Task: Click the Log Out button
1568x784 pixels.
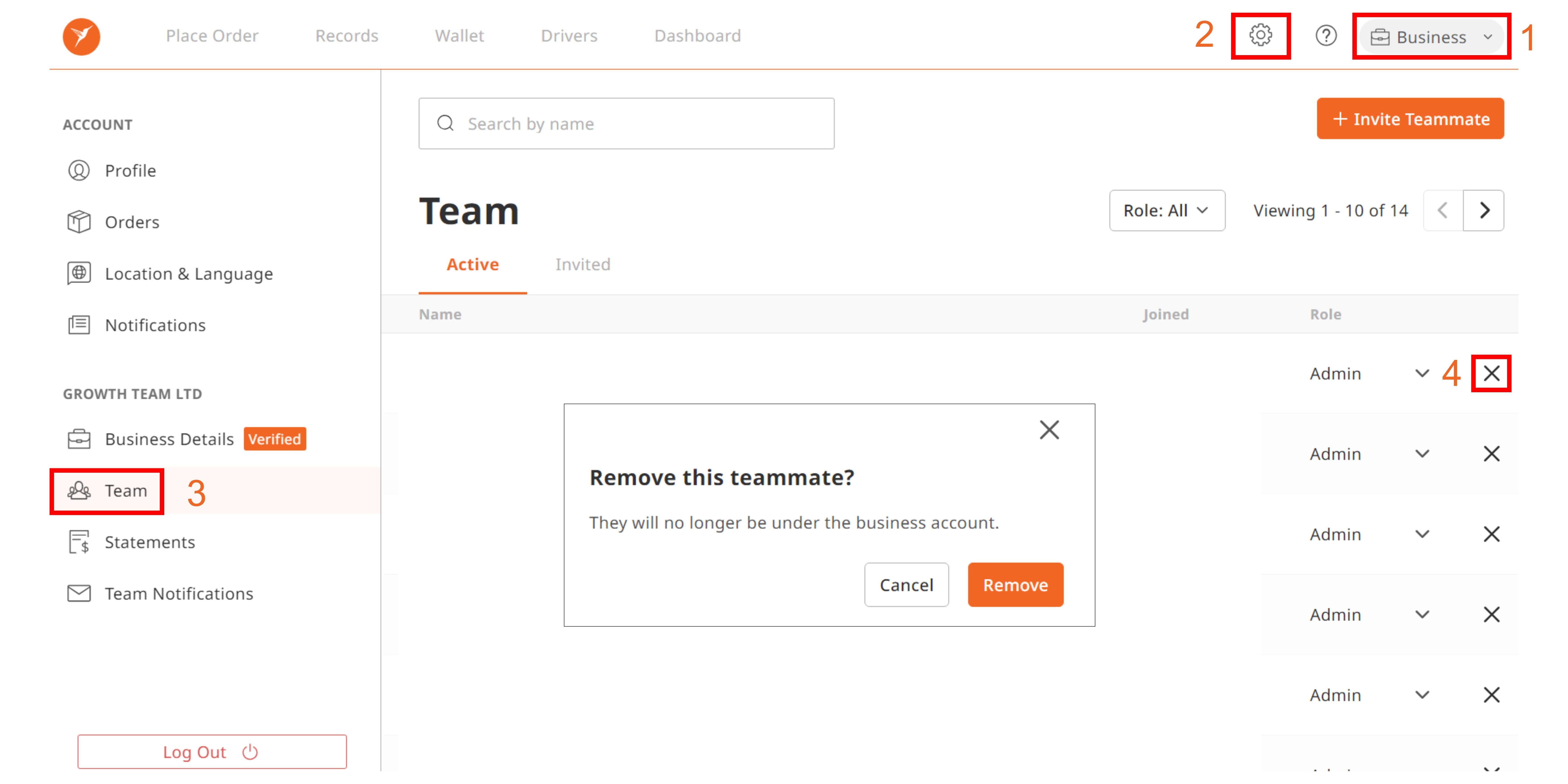Action: coord(212,752)
